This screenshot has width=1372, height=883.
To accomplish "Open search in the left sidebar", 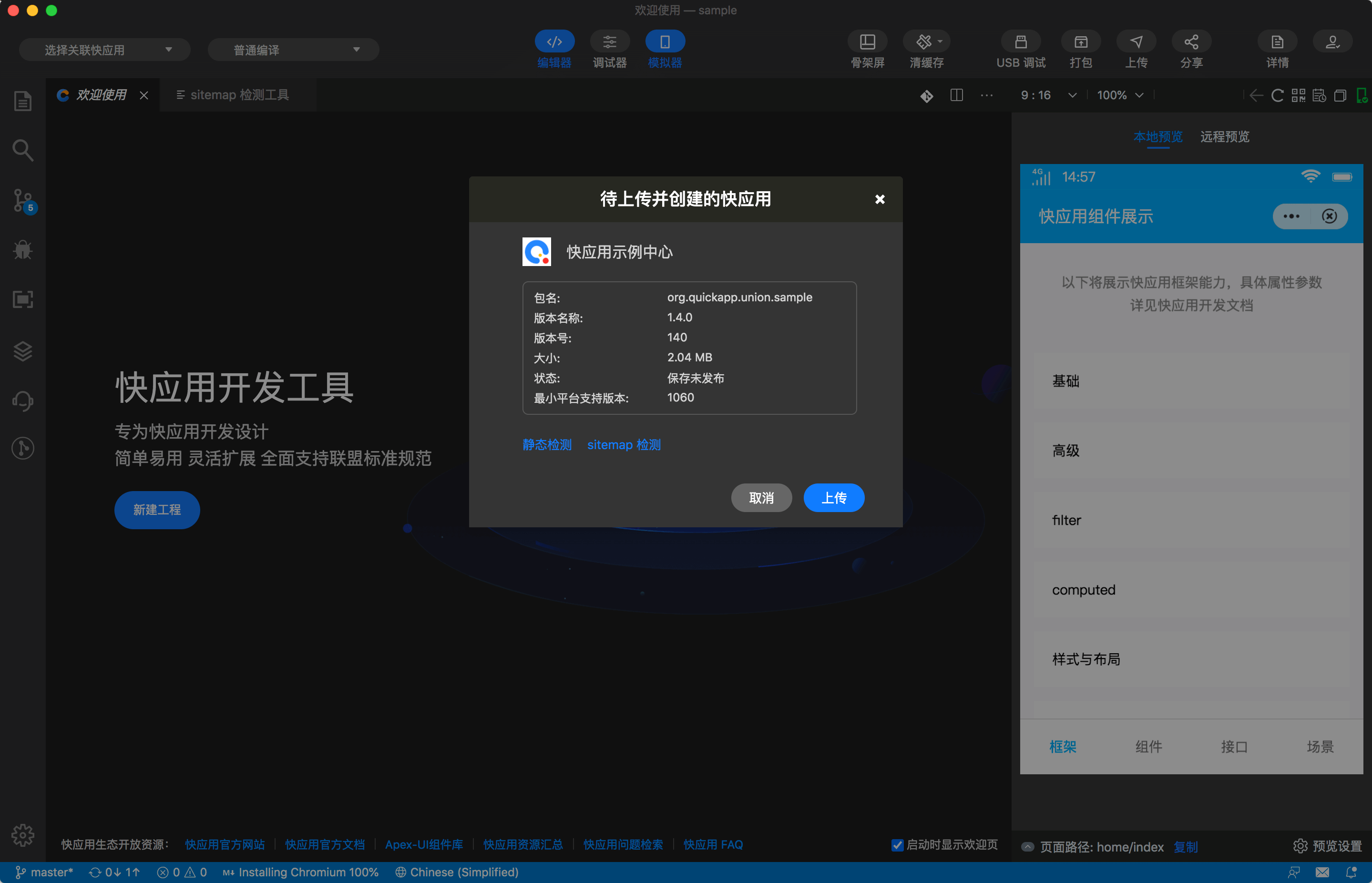I will 22,150.
